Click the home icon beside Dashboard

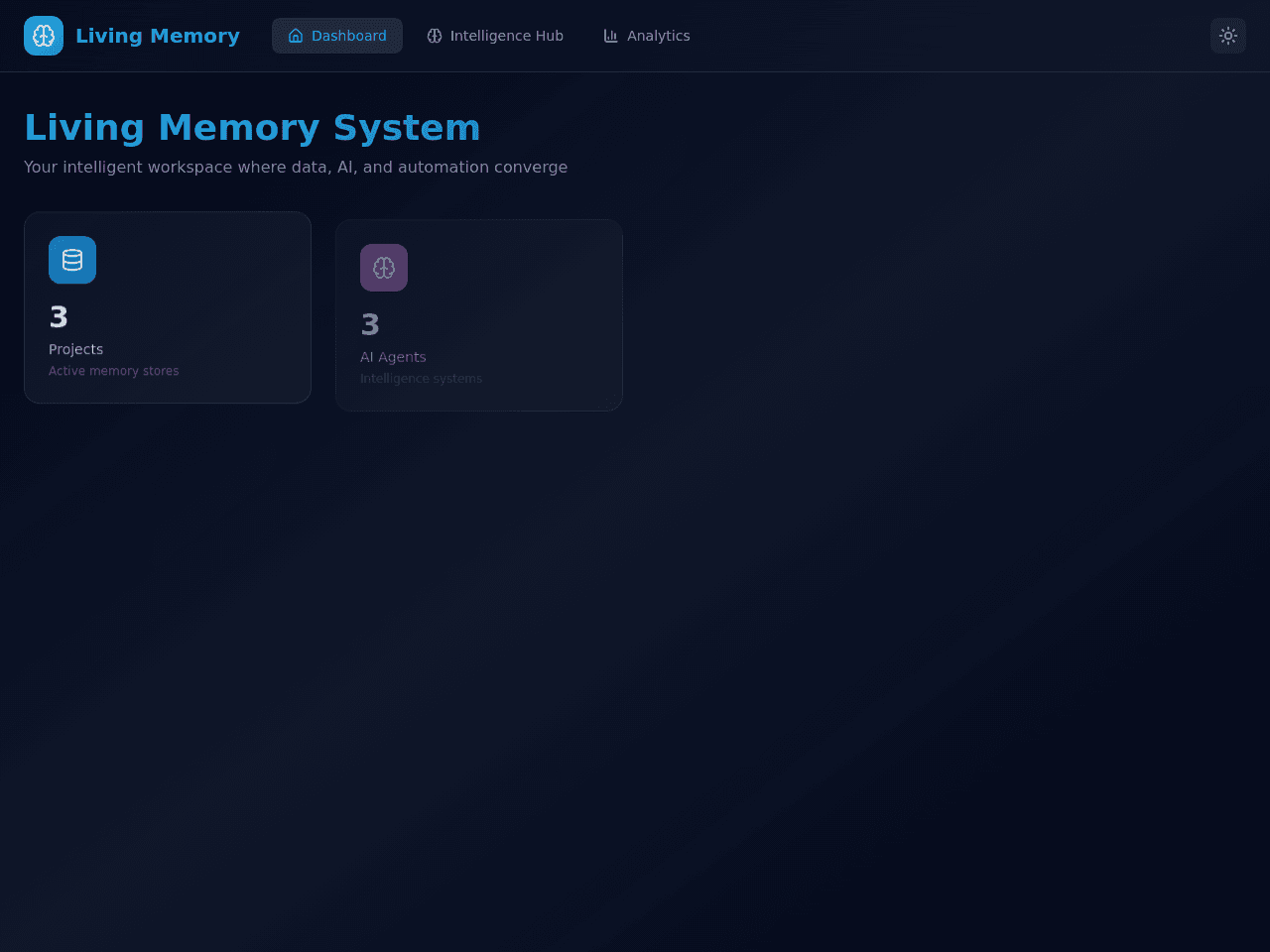[296, 36]
